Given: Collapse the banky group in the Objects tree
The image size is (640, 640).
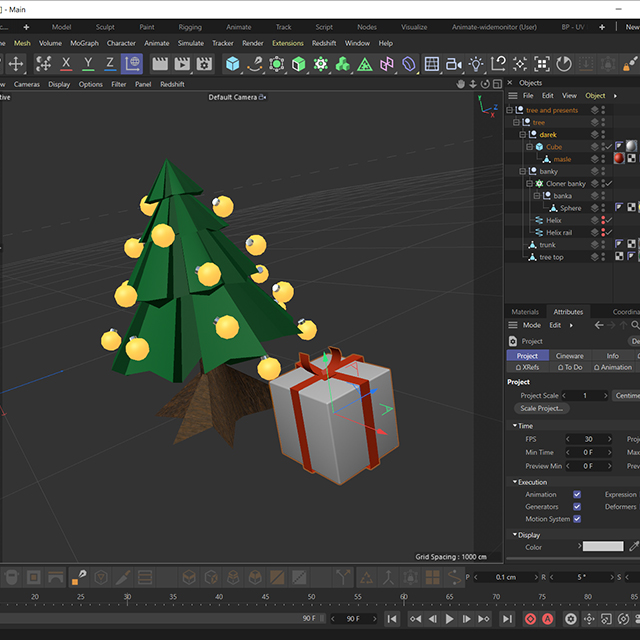Looking at the screenshot, I should 523,171.
